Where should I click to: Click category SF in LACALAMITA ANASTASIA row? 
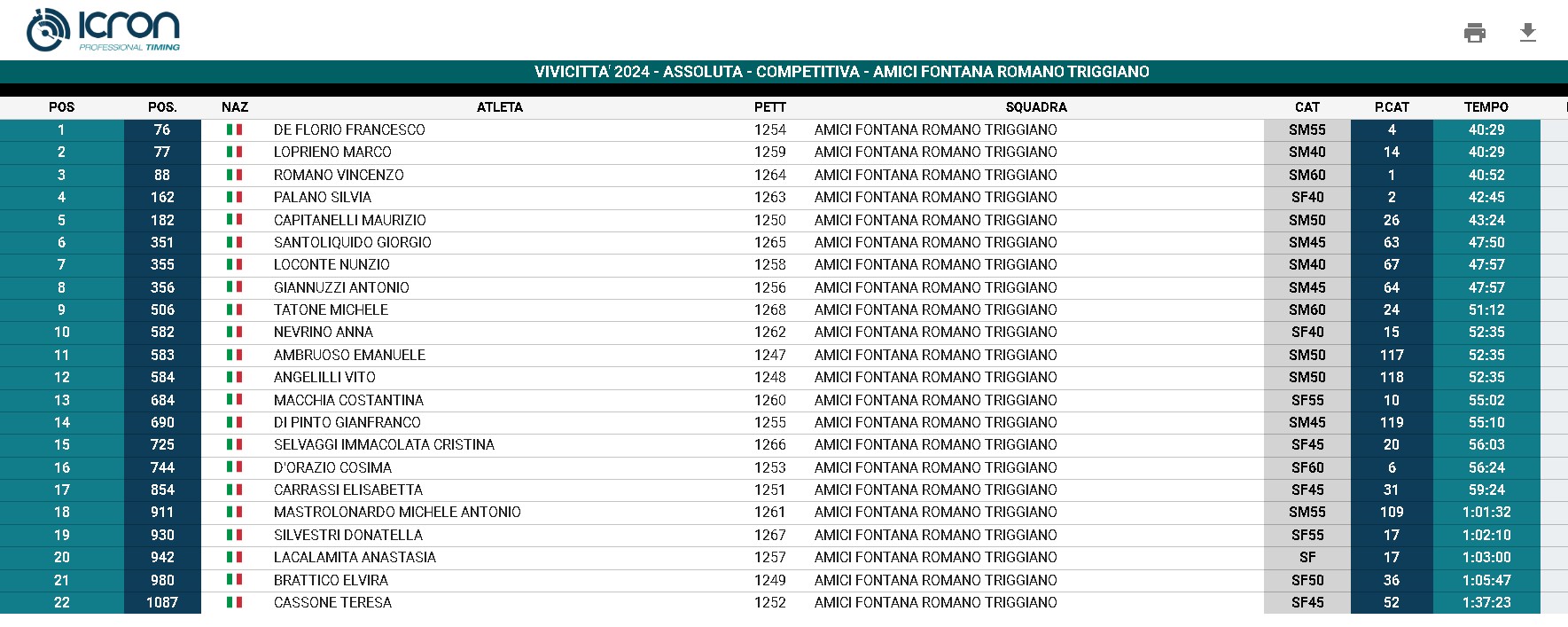1307,557
